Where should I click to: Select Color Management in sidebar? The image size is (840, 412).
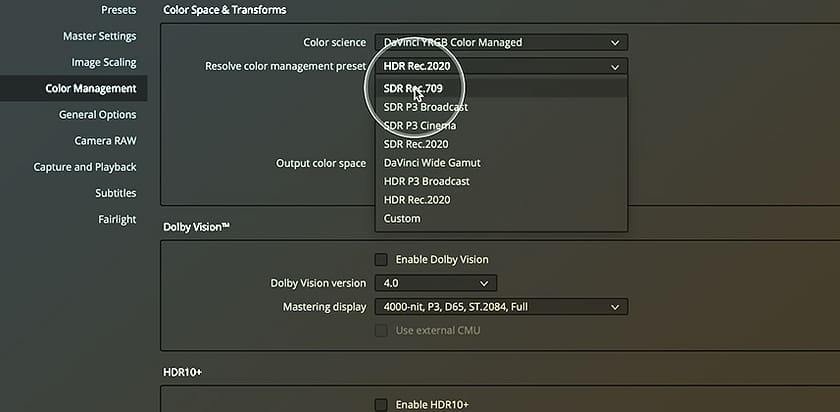pyautogui.click(x=73, y=88)
